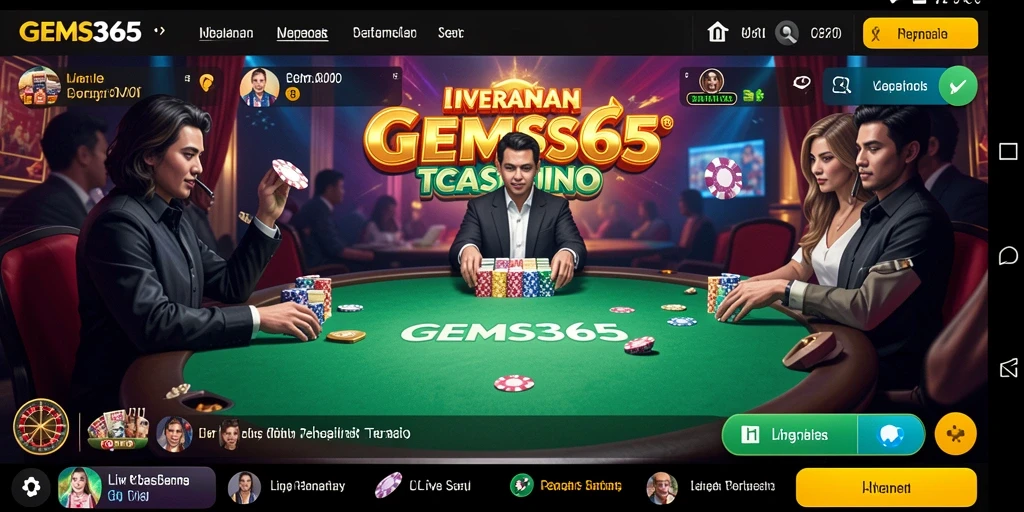Image resolution: width=1024 pixels, height=512 pixels.
Task: Open the Lelgeon Perlueata bottom item
Action: [711, 487]
